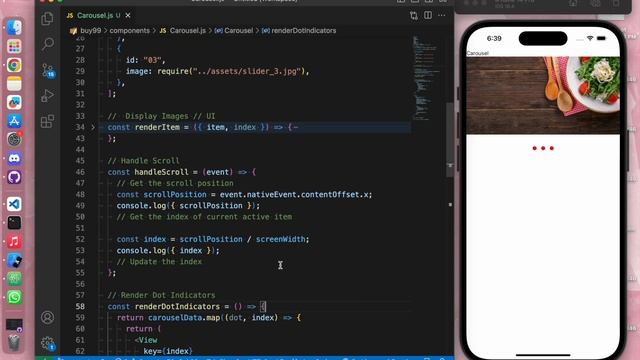Click line number 58 in the gutter

(x=80, y=307)
